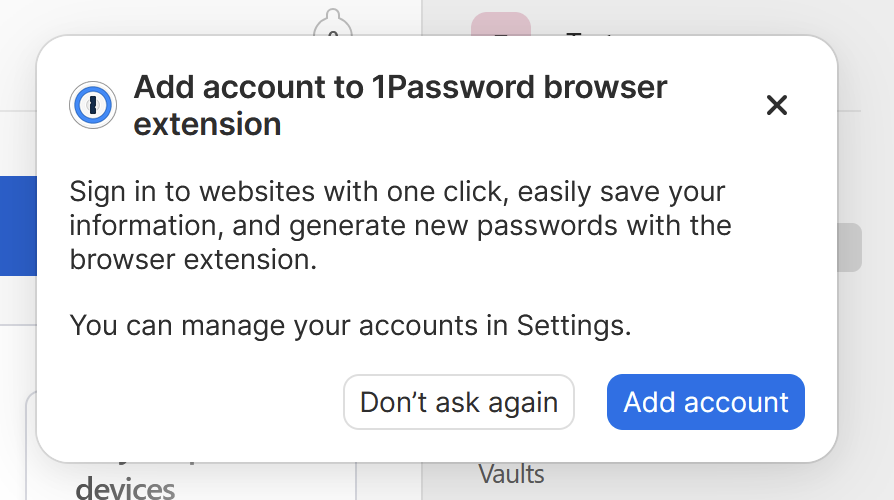This screenshot has width=894, height=500.
Task: Click the Add account button
Action: point(706,402)
